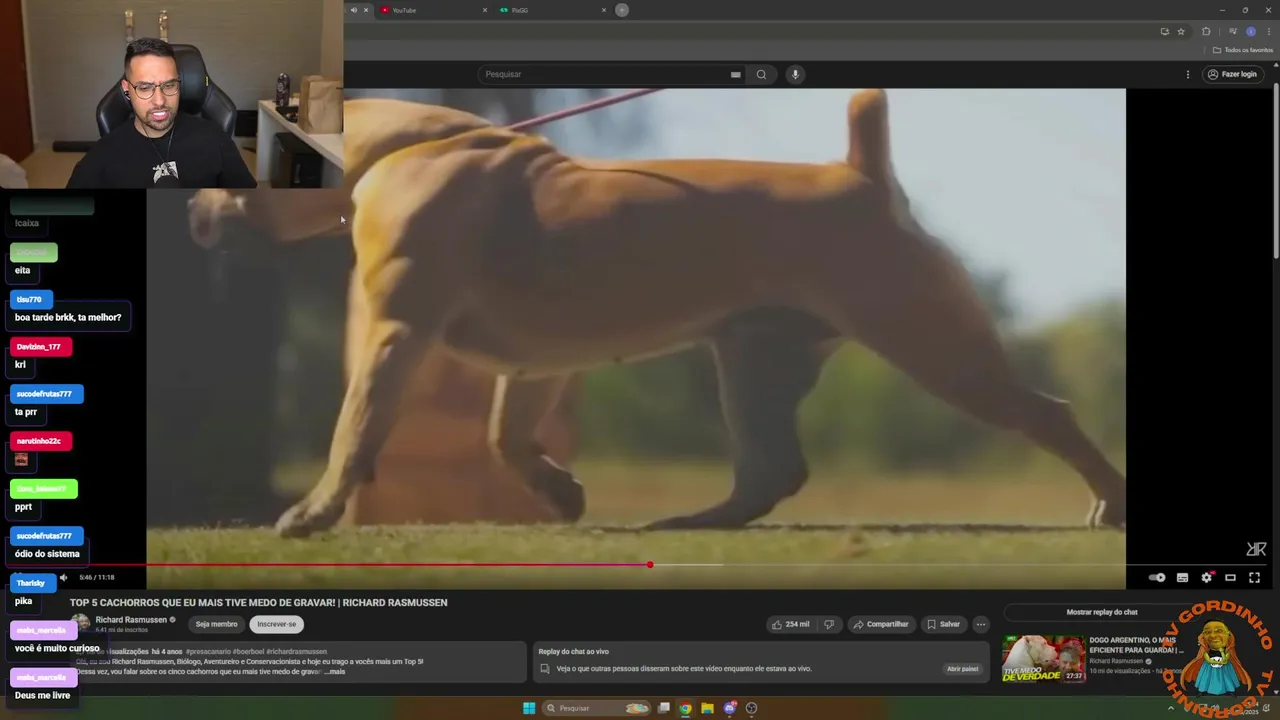Open the cast/install icon in address bar
This screenshot has width=1280, height=720.
pos(1164,32)
